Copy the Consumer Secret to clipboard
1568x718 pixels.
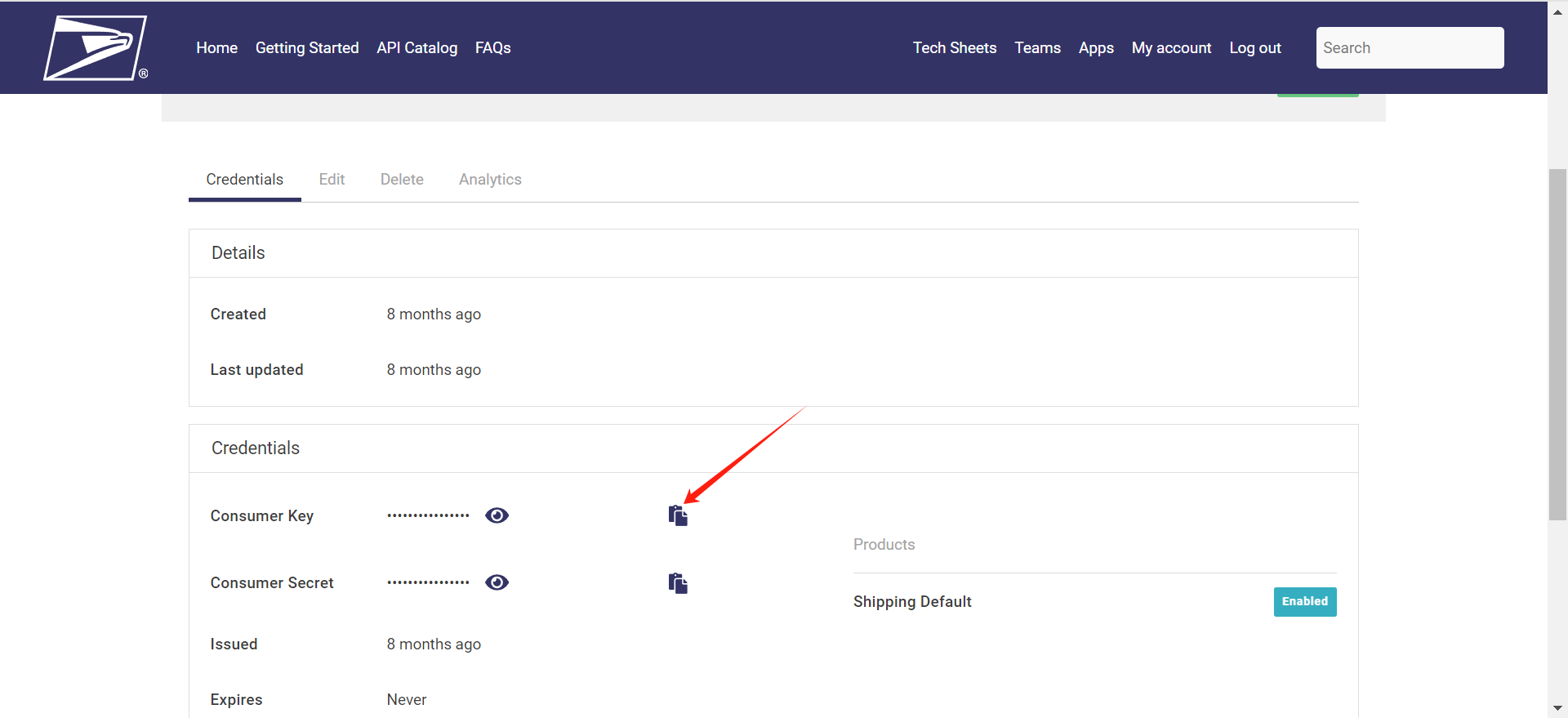(x=678, y=583)
